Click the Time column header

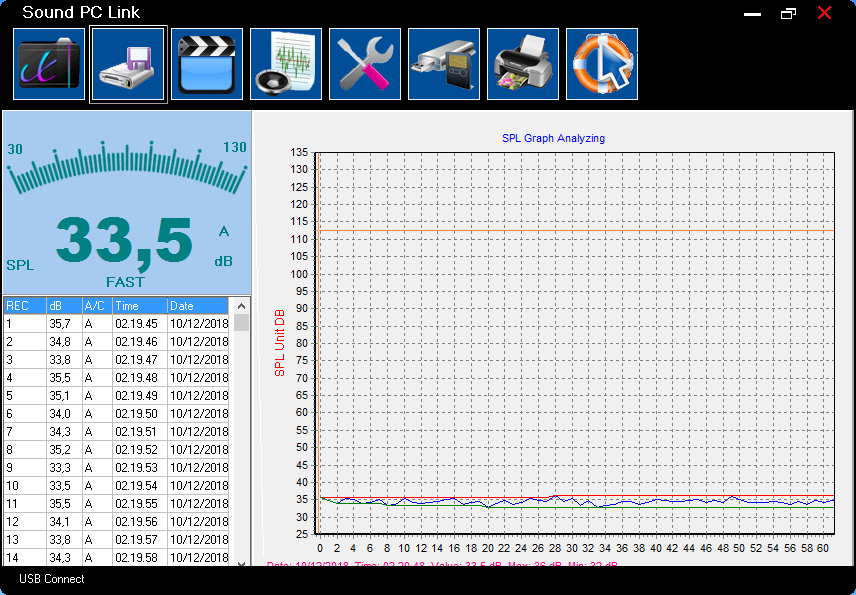[x=140, y=306]
